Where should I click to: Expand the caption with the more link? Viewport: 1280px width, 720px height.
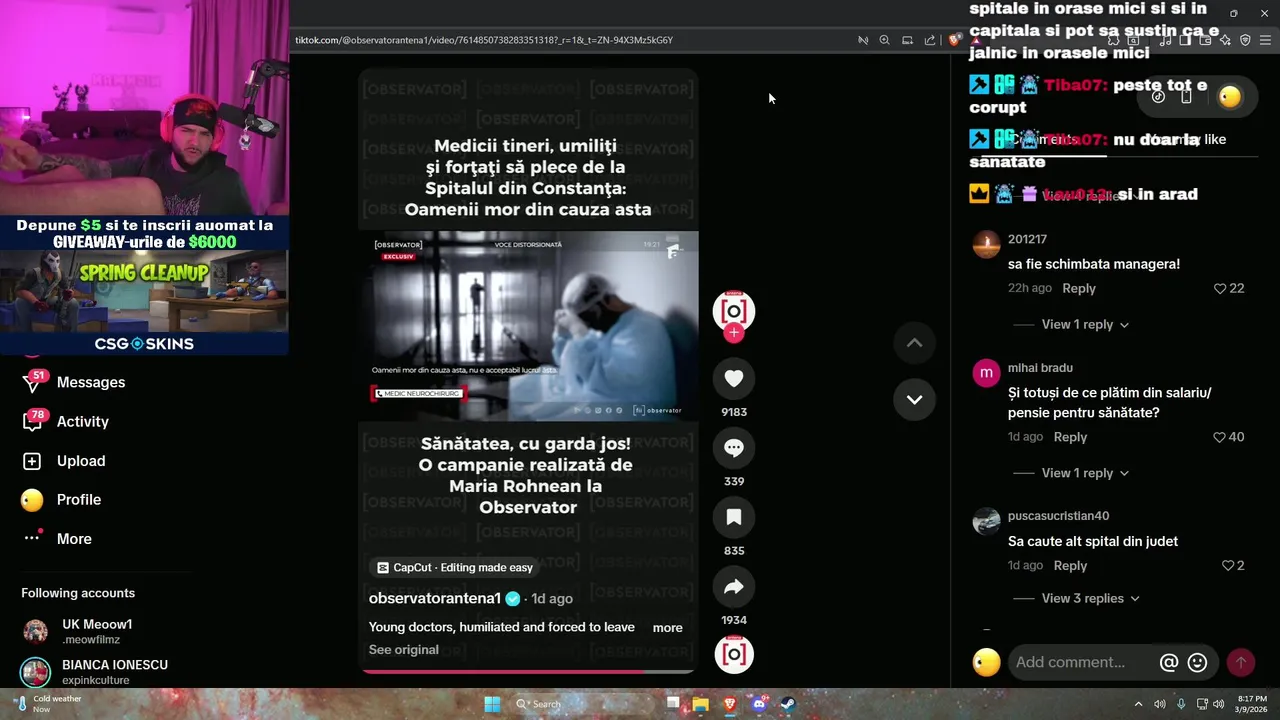(x=667, y=628)
